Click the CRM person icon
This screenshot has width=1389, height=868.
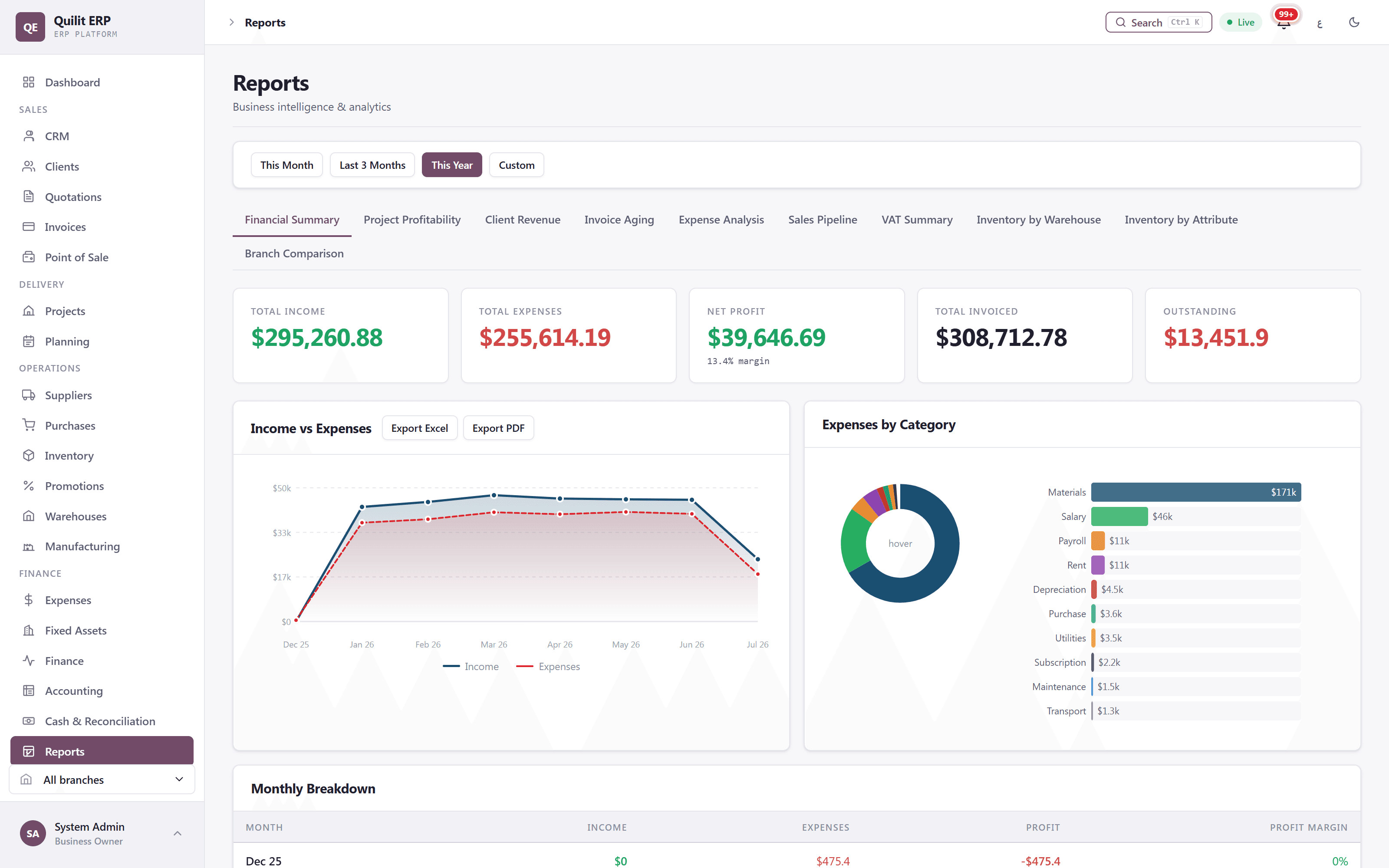tap(29, 136)
